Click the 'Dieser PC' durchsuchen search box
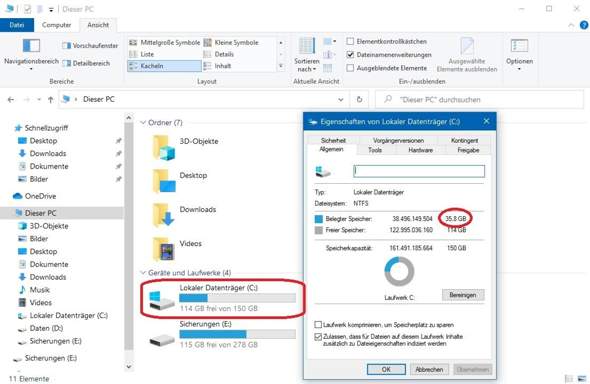 click(480, 100)
